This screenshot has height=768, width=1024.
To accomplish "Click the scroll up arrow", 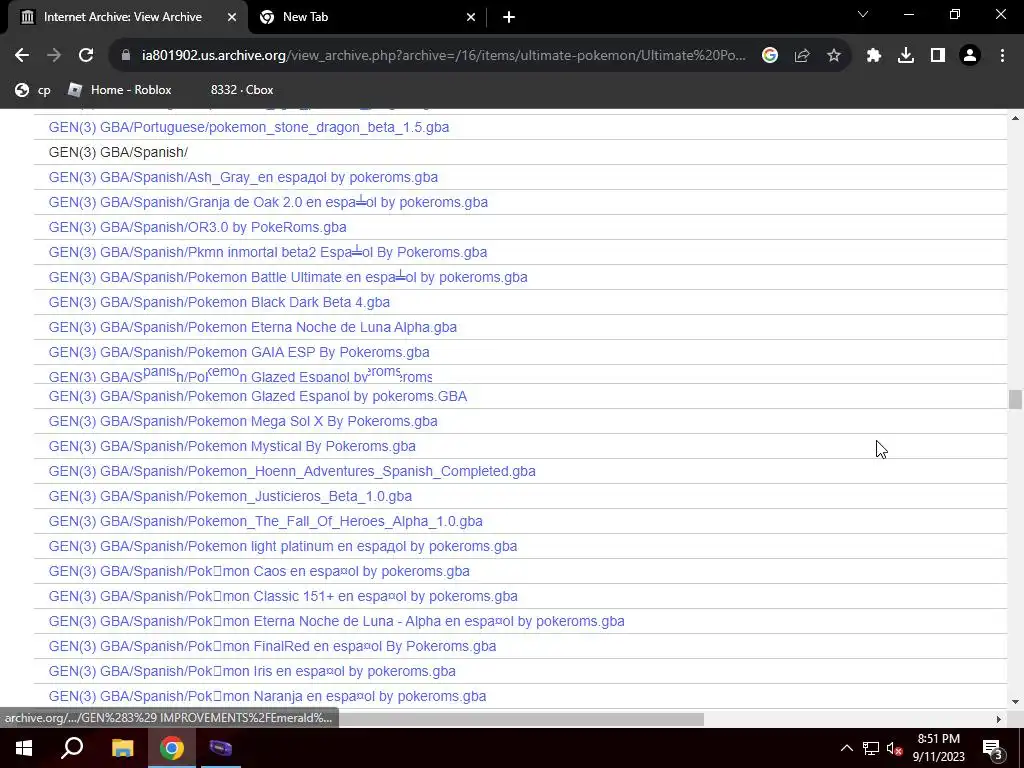I will [1015, 118].
